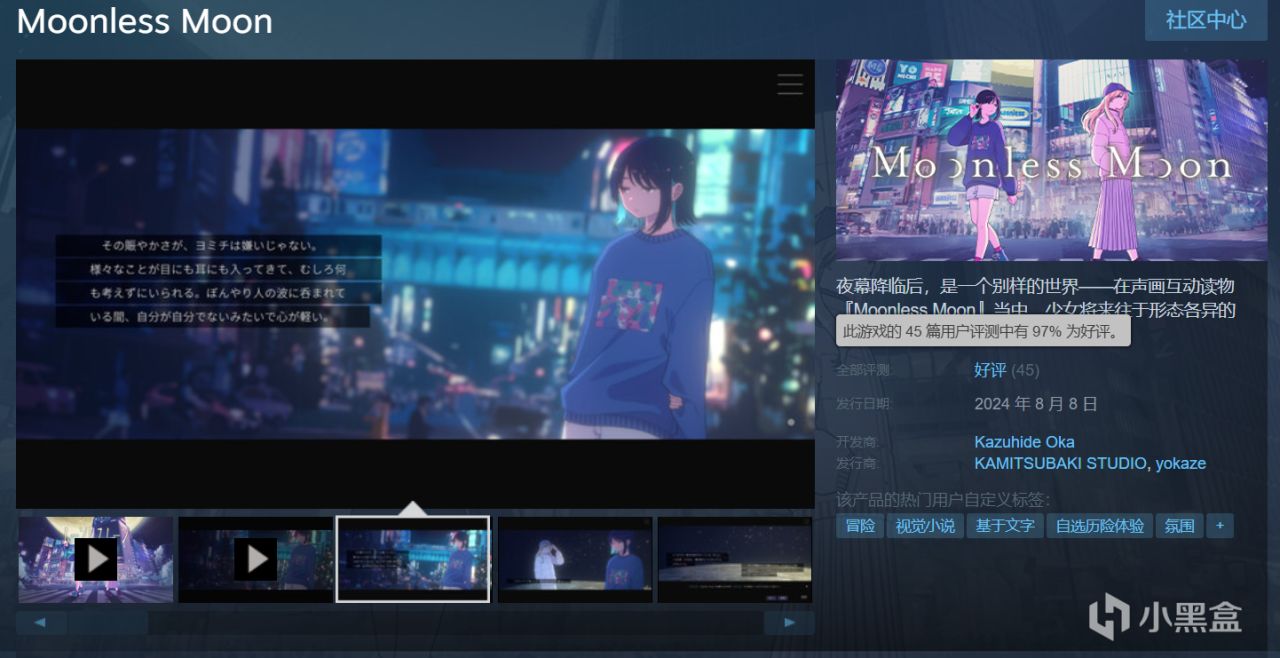Open hamburger menu icon on game screenshot
Screen dimensions: 1280x658
[790, 84]
